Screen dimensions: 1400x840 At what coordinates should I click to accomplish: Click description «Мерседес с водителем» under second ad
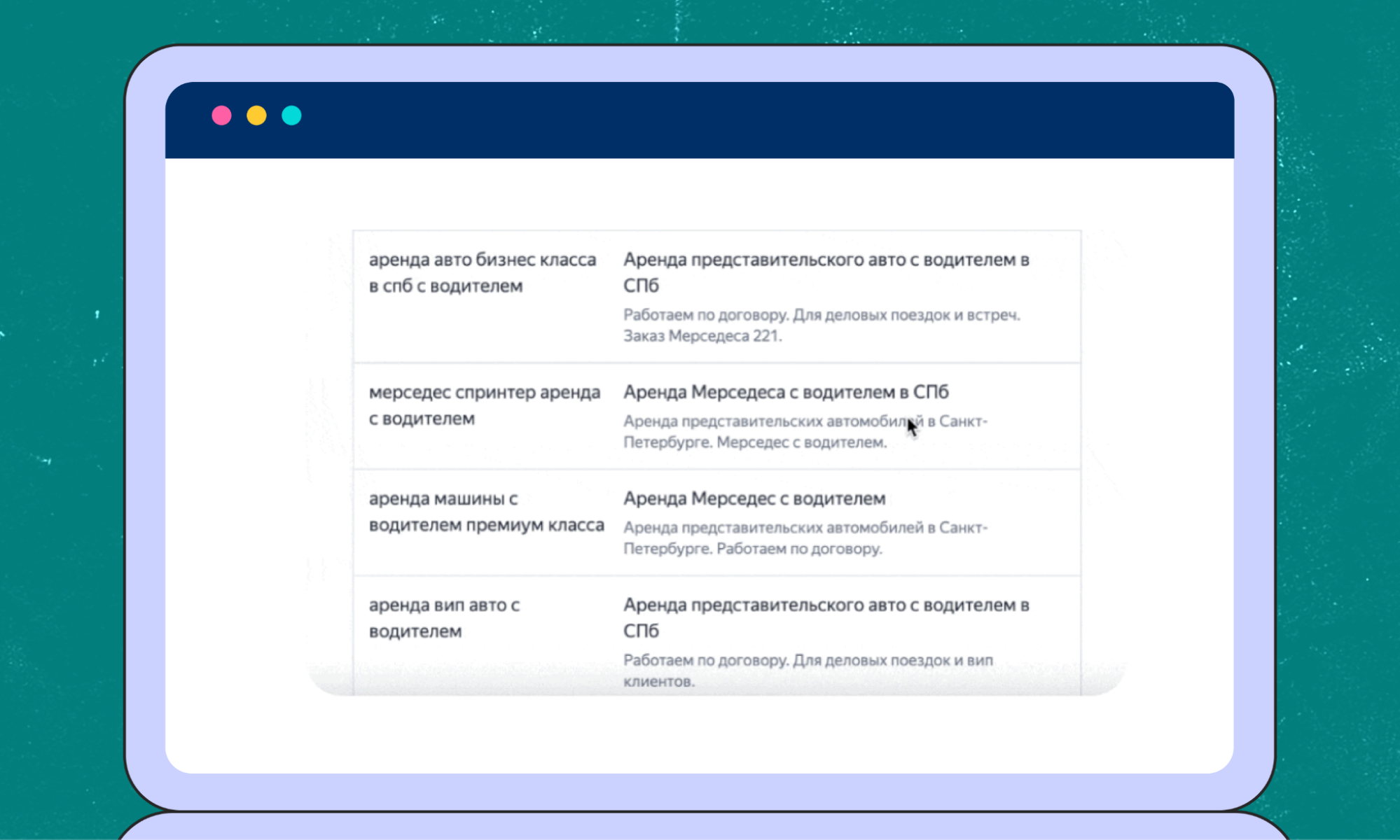pos(805,431)
